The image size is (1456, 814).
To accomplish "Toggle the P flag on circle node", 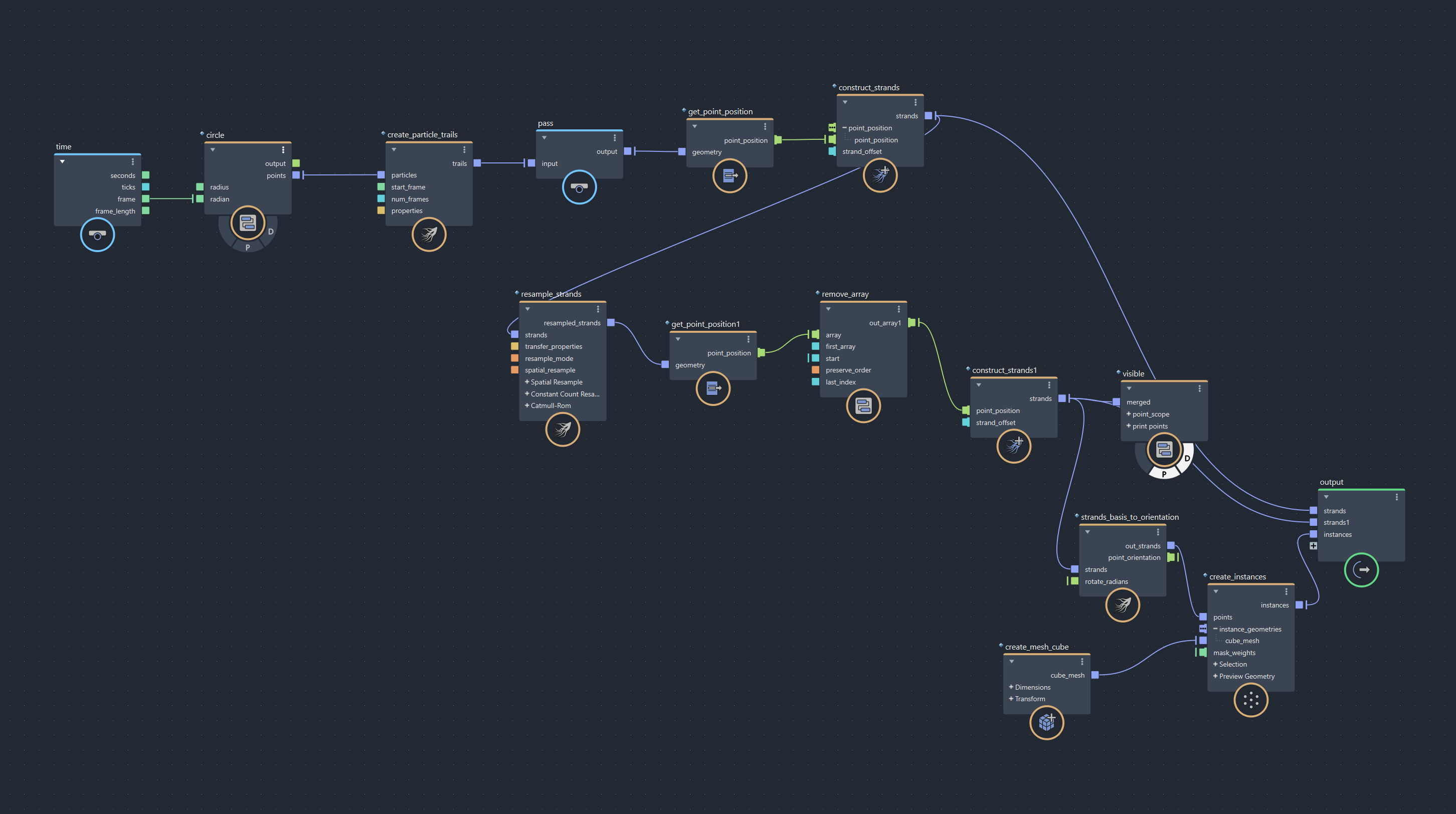I will 248,248.
